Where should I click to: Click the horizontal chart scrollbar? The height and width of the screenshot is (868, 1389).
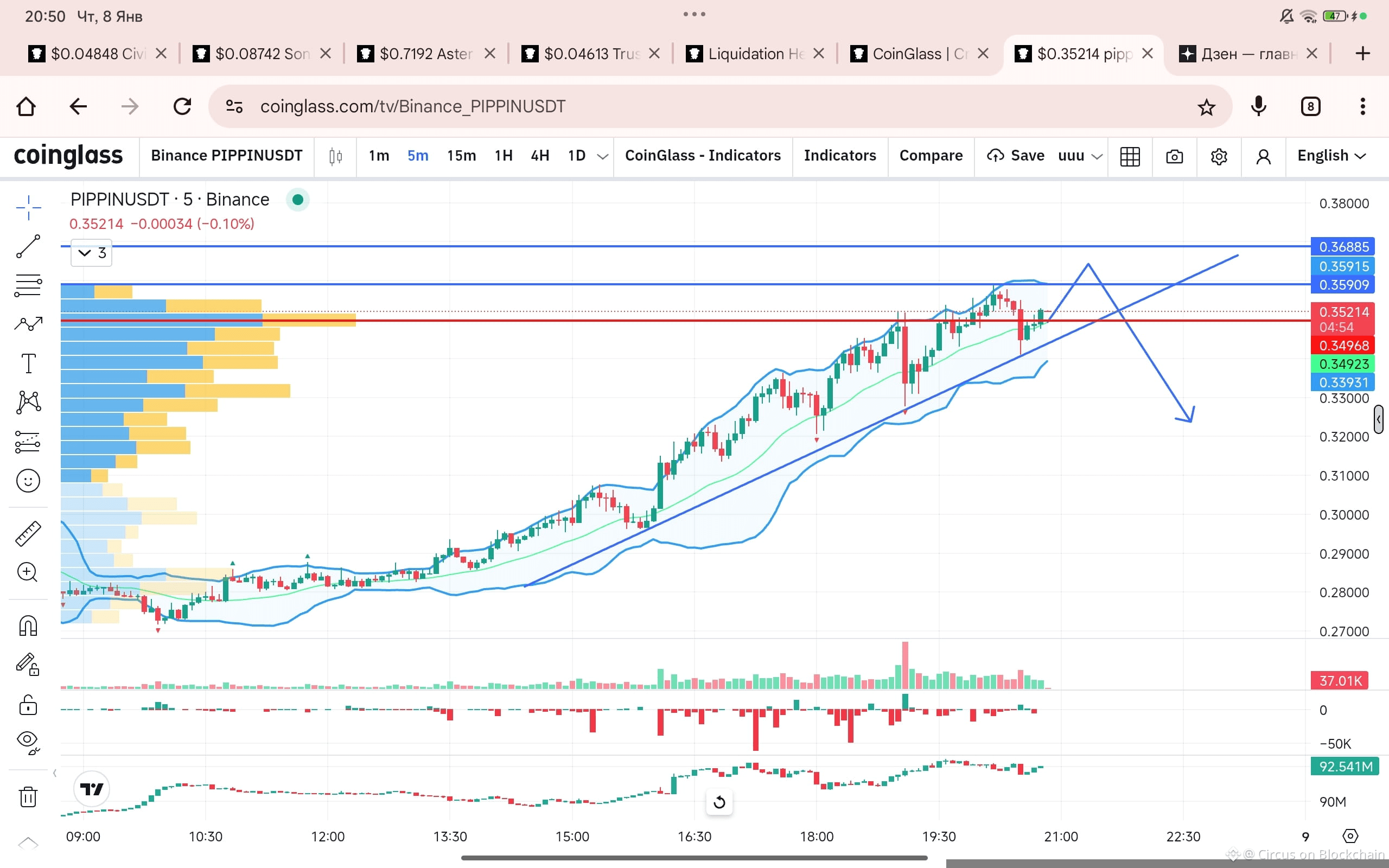click(694, 858)
